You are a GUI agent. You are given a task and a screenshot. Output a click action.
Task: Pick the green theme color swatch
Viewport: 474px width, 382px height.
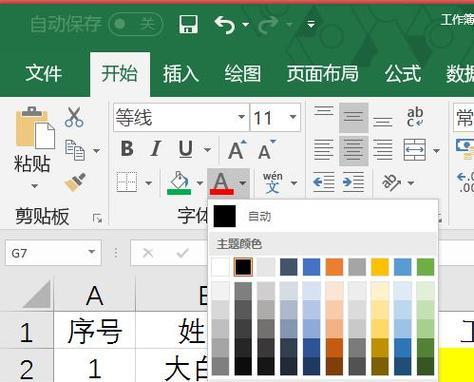click(x=426, y=267)
